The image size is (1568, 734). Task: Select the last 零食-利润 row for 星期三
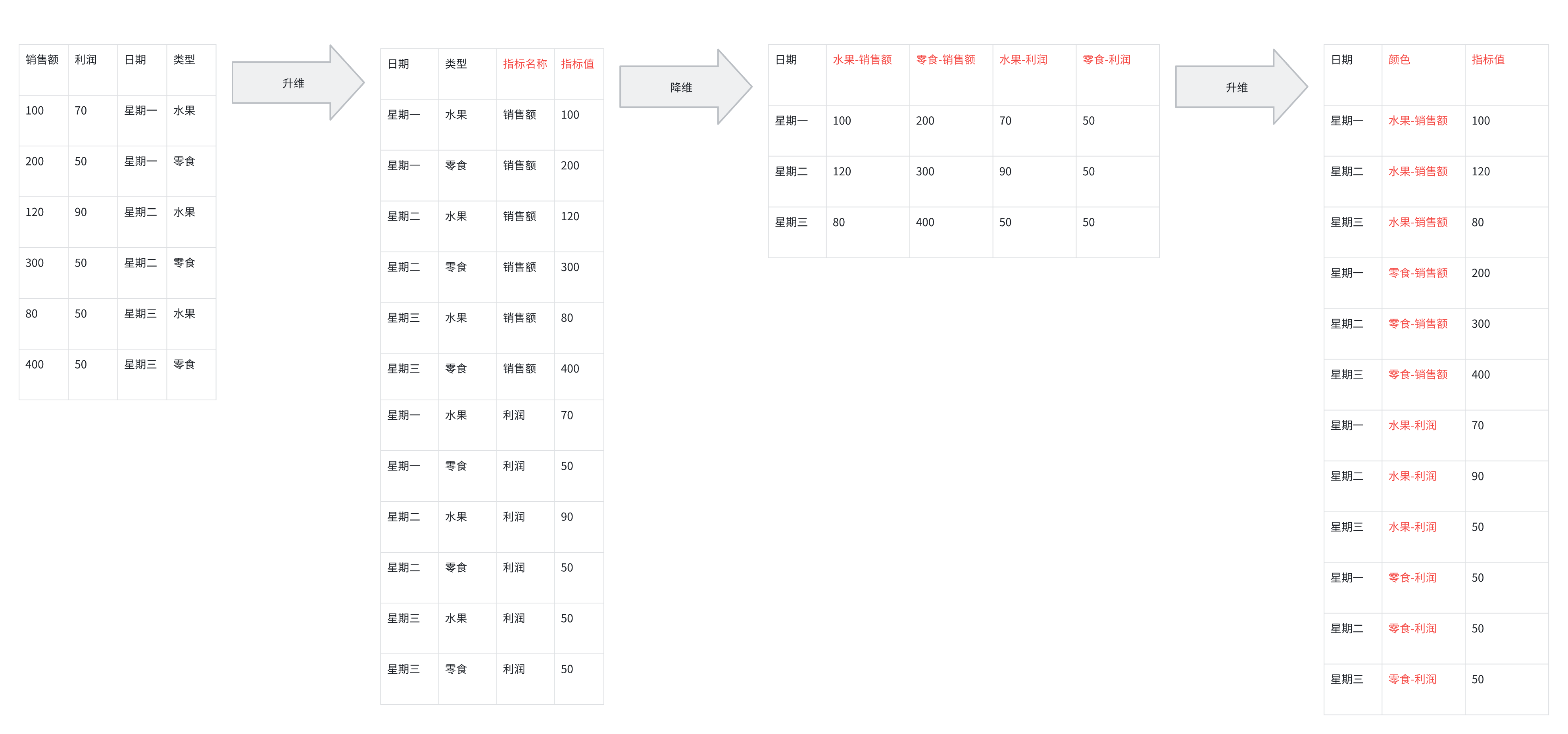pos(1412,679)
